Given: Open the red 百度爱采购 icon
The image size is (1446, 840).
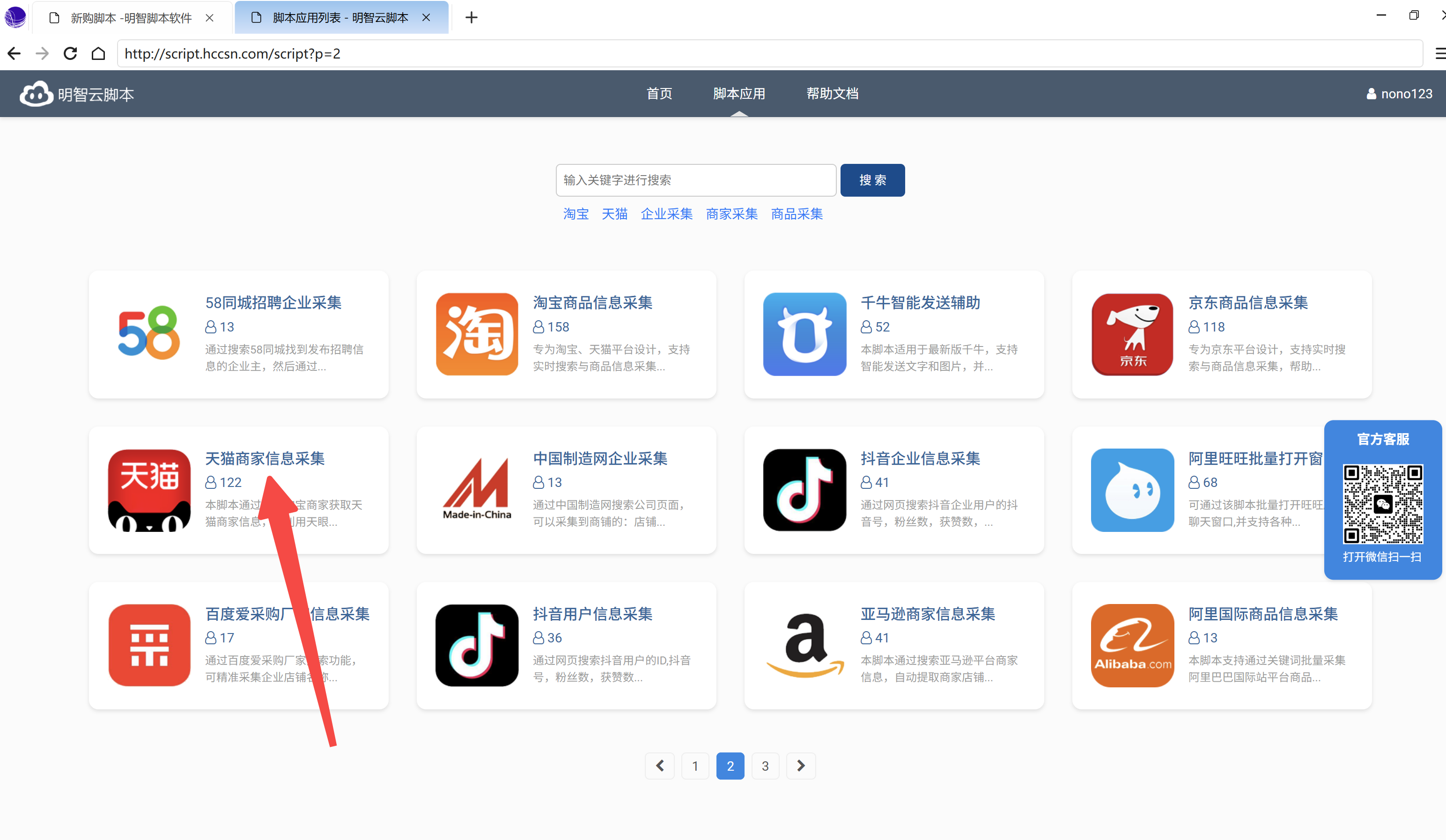Looking at the screenshot, I should (149, 646).
